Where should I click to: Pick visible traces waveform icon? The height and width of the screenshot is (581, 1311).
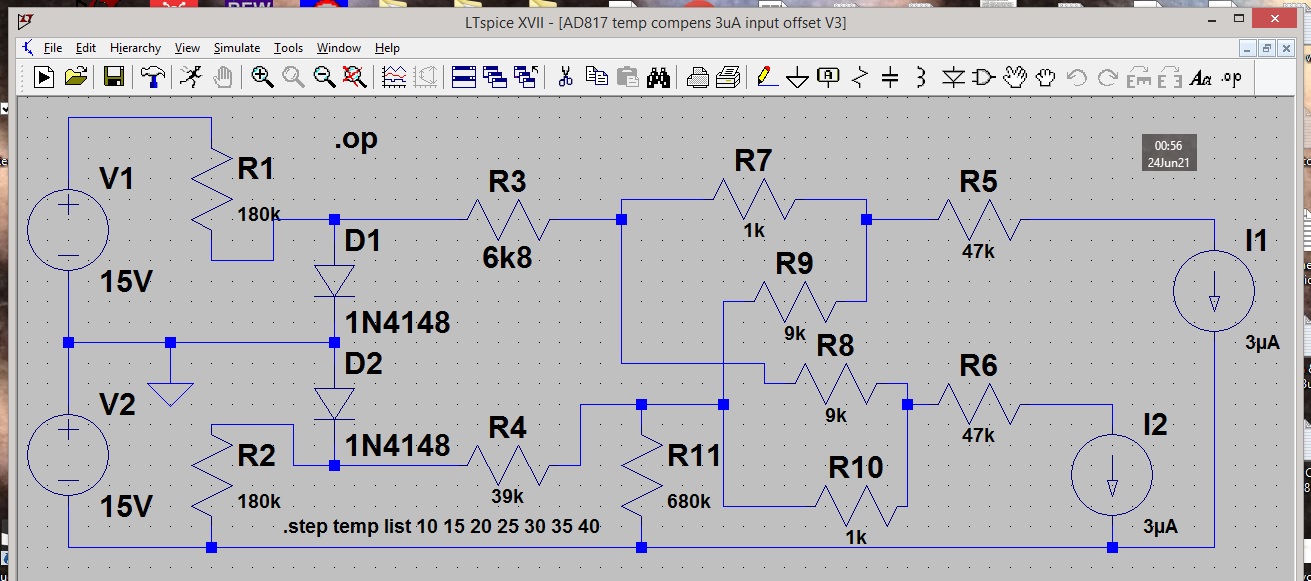tap(394, 77)
